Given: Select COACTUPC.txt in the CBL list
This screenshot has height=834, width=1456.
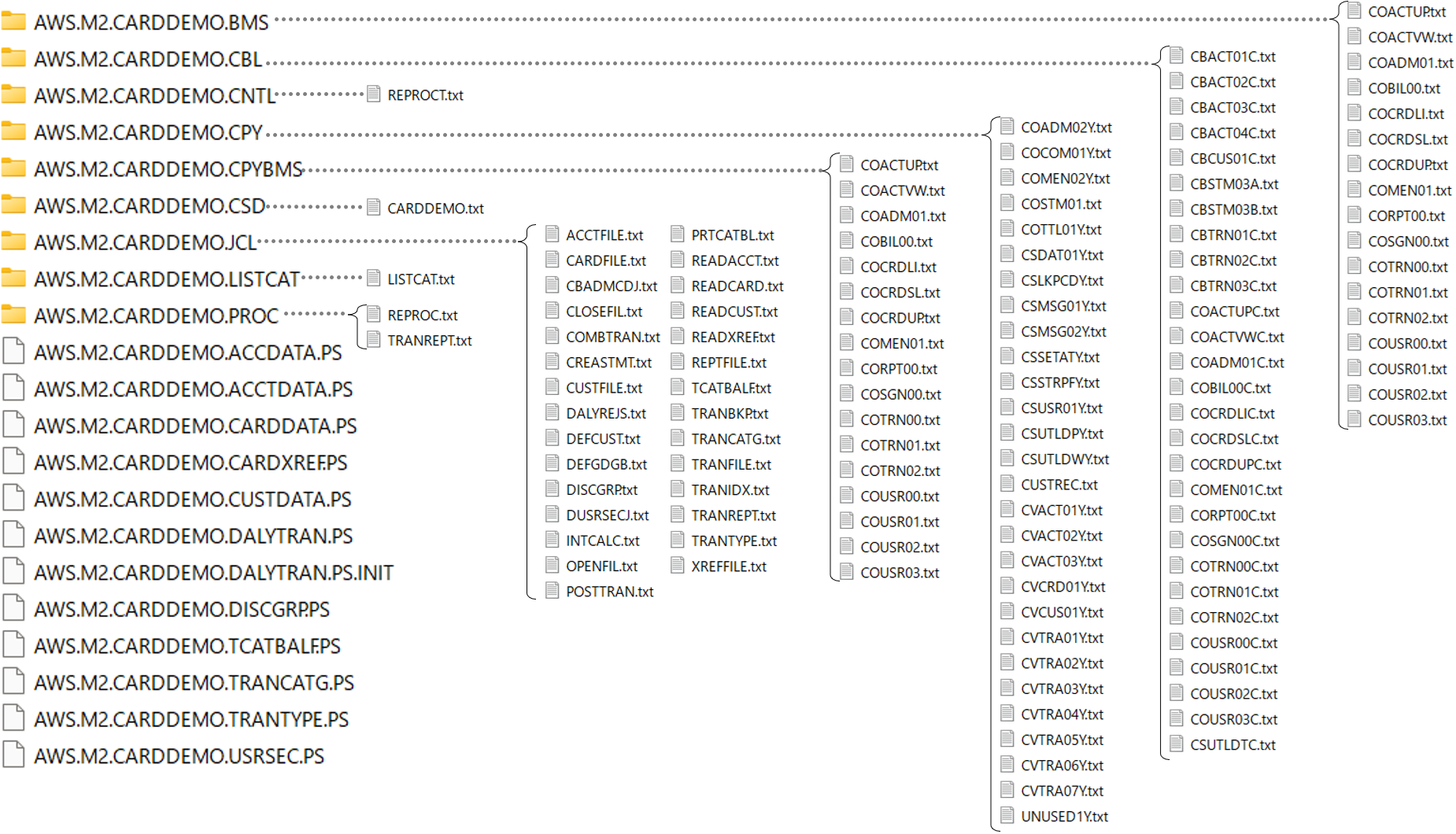Looking at the screenshot, I should click(x=1235, y=312).
